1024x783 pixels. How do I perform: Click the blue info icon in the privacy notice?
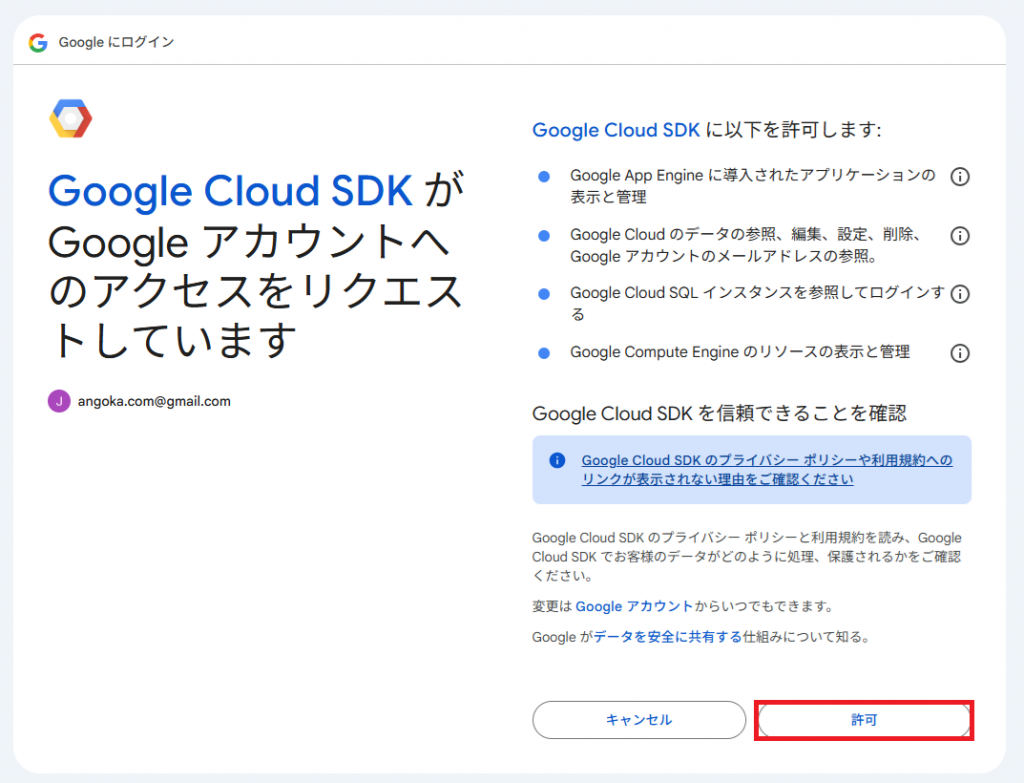click(558, 461)
